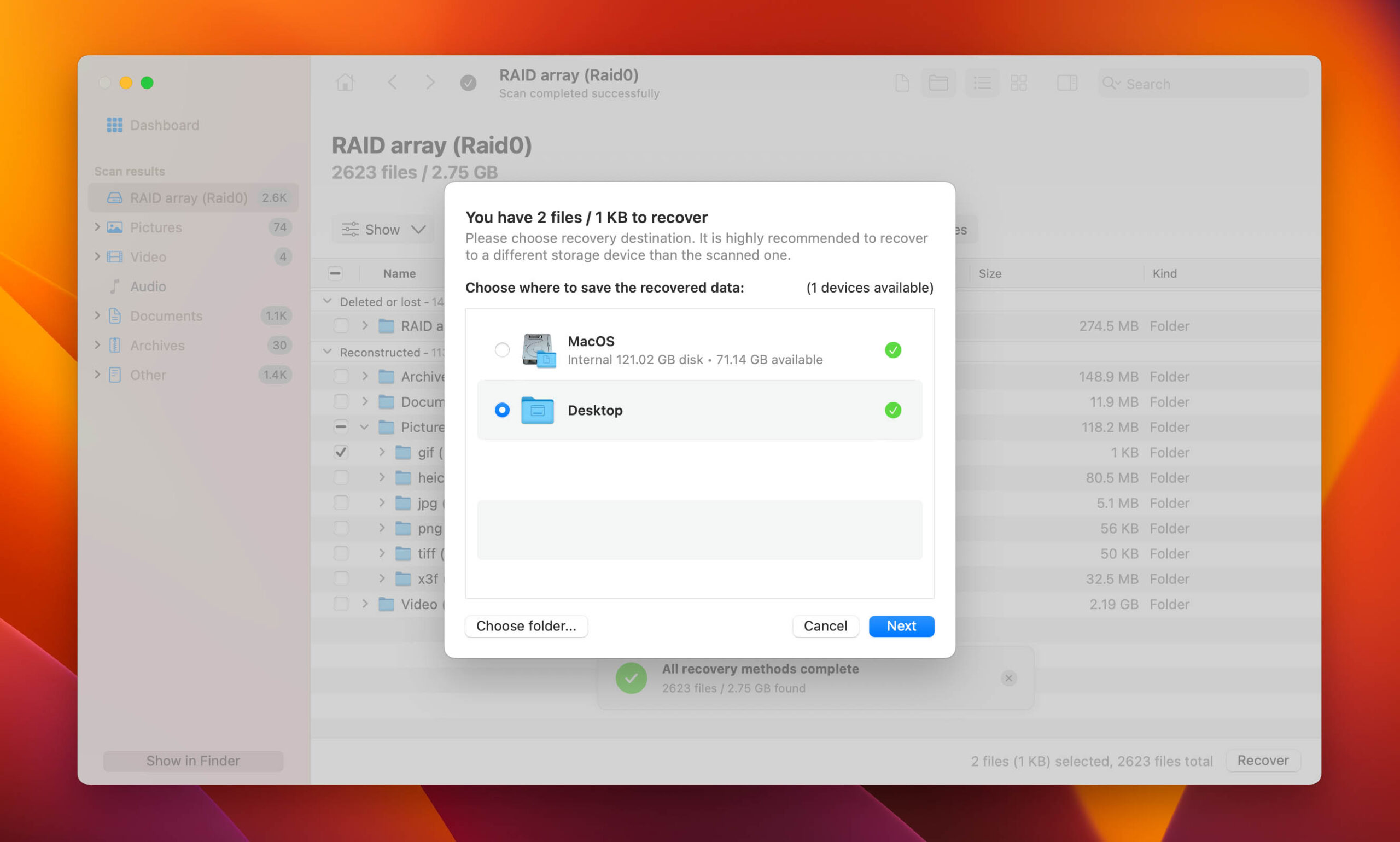Click the Search field
This screenshot has width=1400, height=842.
[1203, 84]
